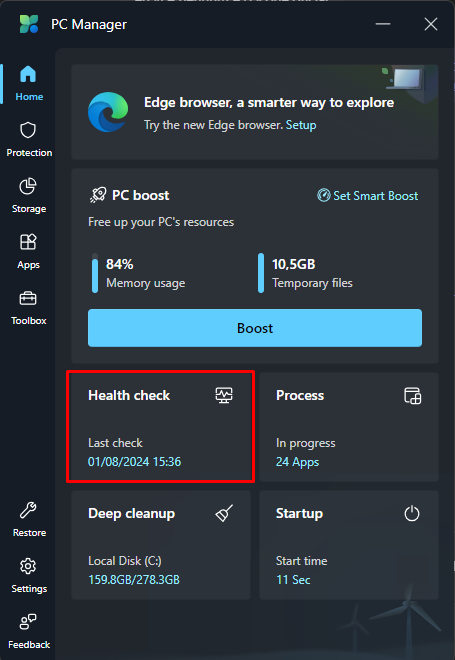Screen dimensions: 455x660
Task: Open the Protection shield icon
Action: coord(28,130)
